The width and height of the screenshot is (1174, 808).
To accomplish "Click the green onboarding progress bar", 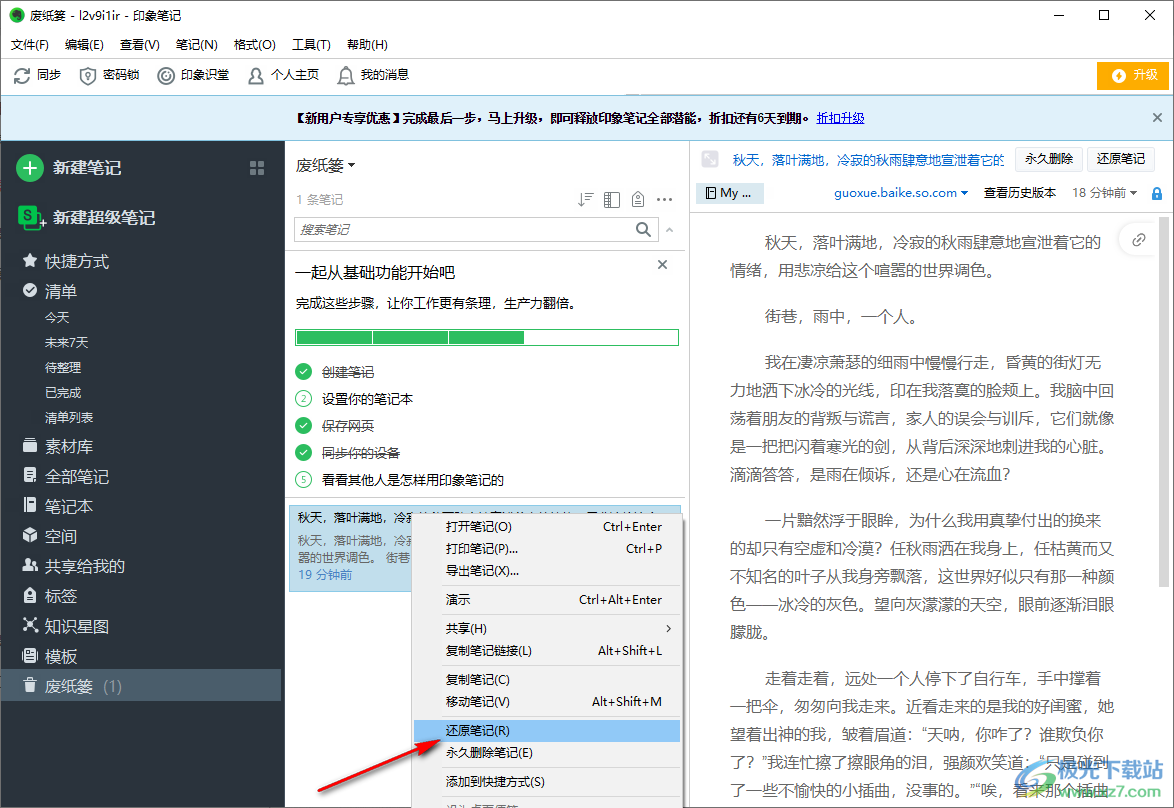I will tap(487, 338).
